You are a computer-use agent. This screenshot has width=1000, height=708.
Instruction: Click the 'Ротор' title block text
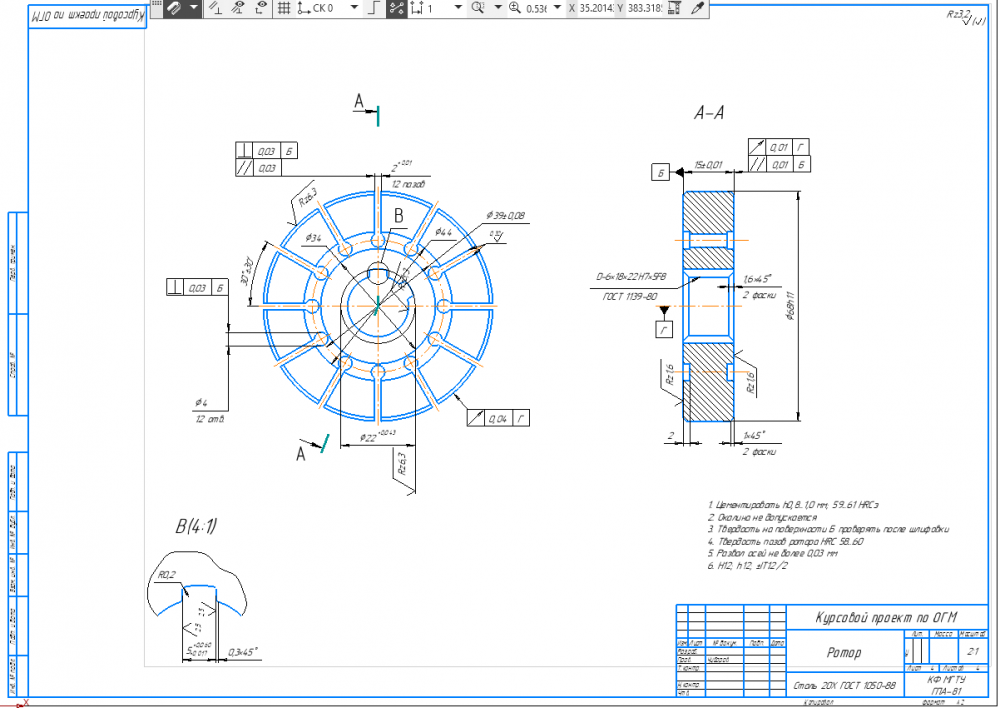(x=844, y=652)
